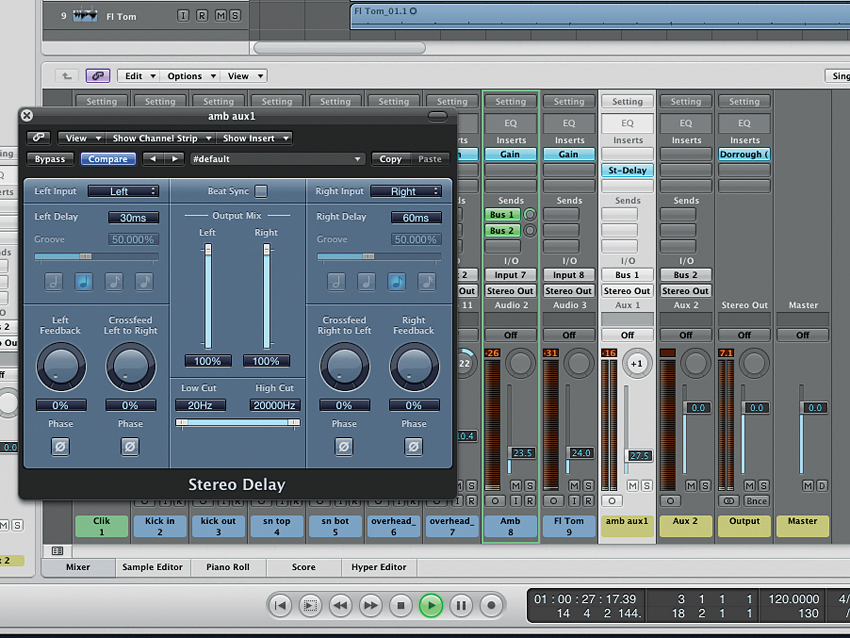Toggle the Bypass button on the plugin
850x638 pixels.
tap(50, 159)
